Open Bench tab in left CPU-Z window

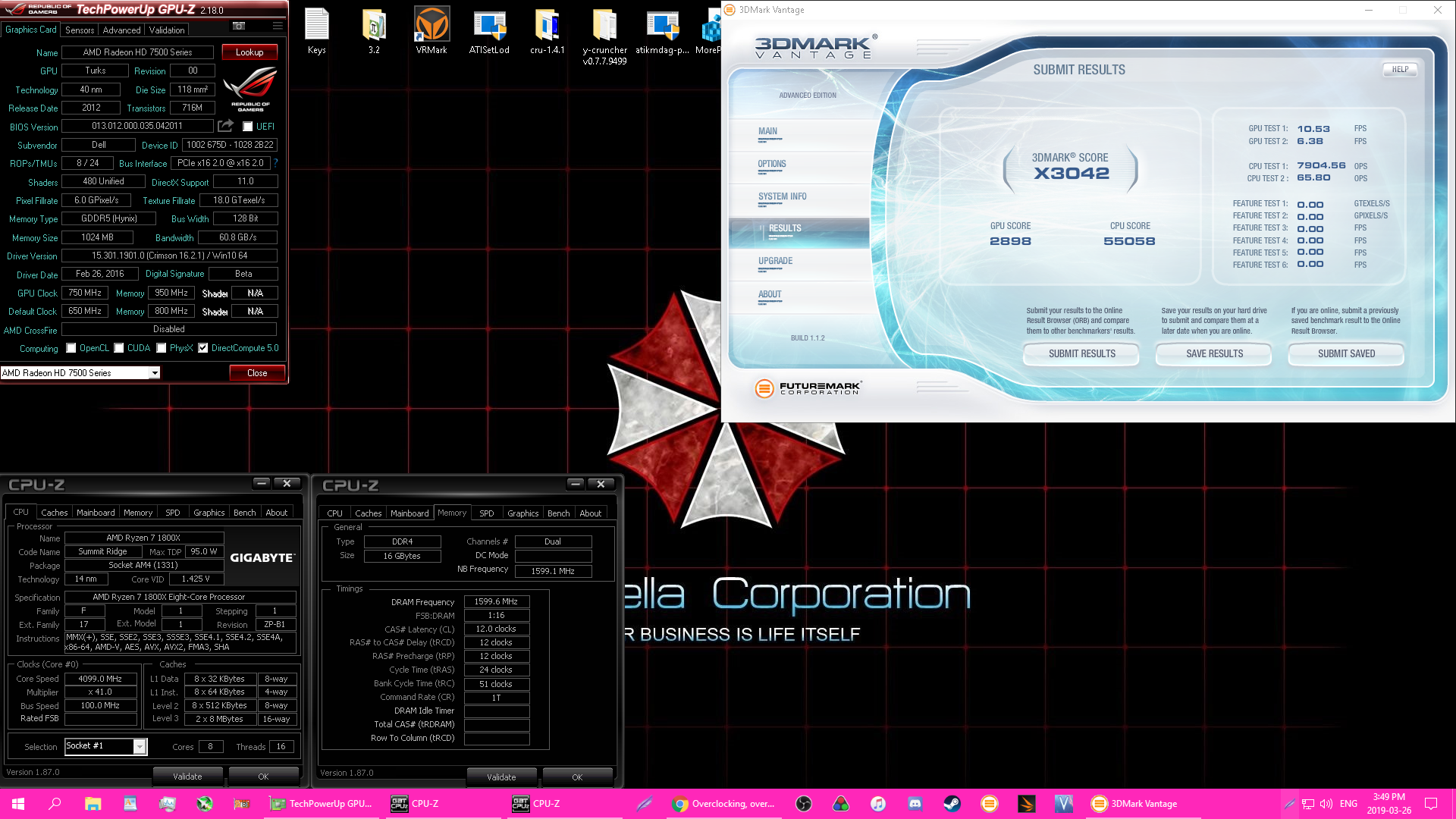245,513
